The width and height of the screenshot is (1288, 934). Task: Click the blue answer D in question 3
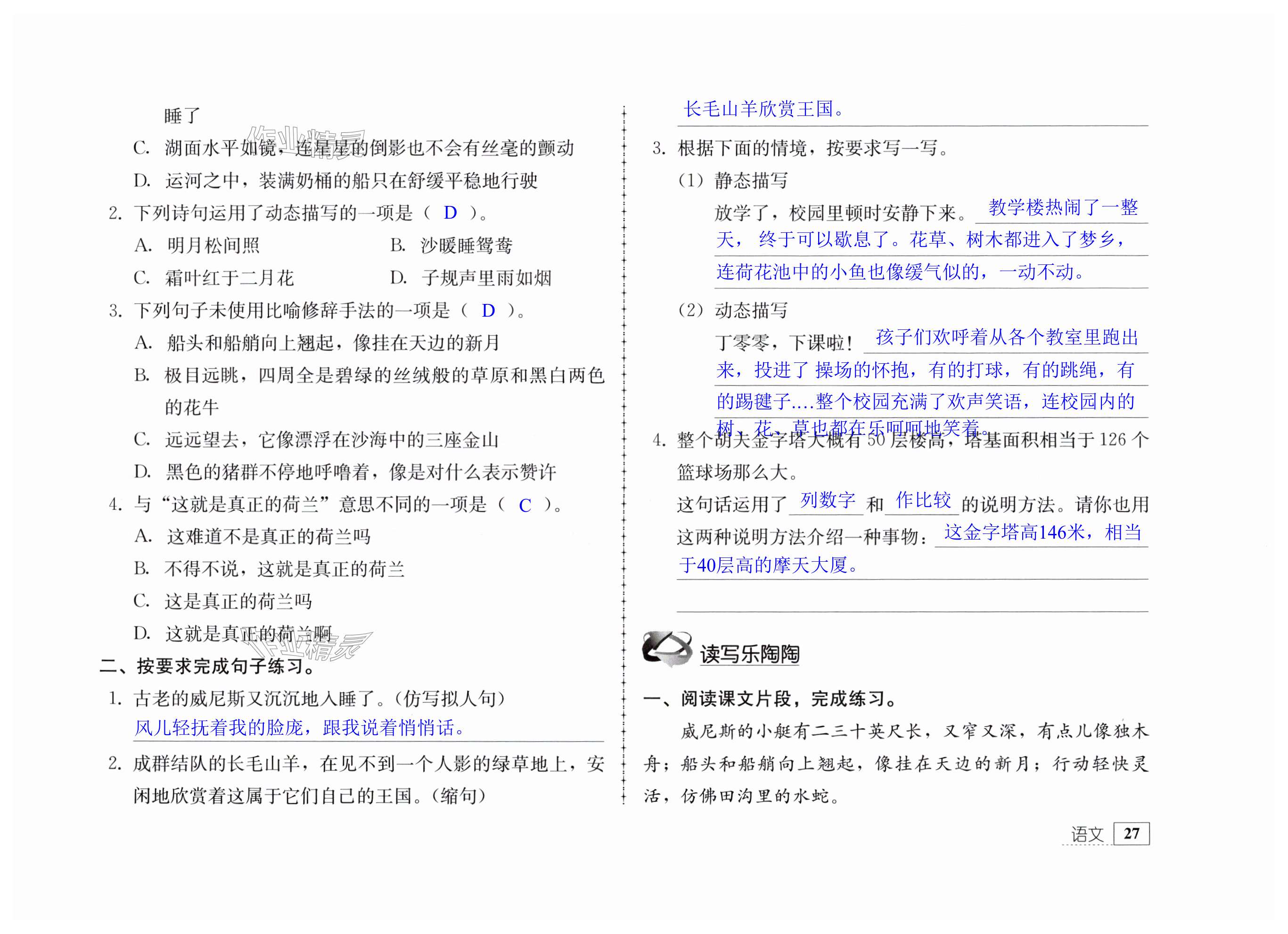[488, 311]
